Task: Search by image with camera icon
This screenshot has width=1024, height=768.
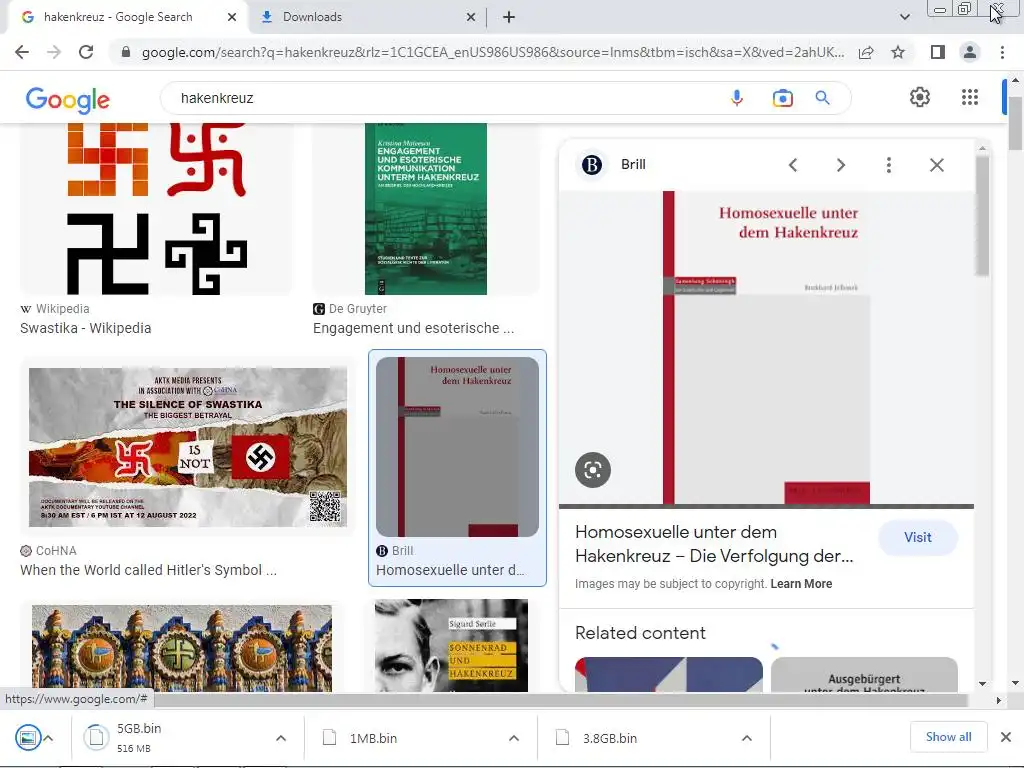Action: coord(782,98)
